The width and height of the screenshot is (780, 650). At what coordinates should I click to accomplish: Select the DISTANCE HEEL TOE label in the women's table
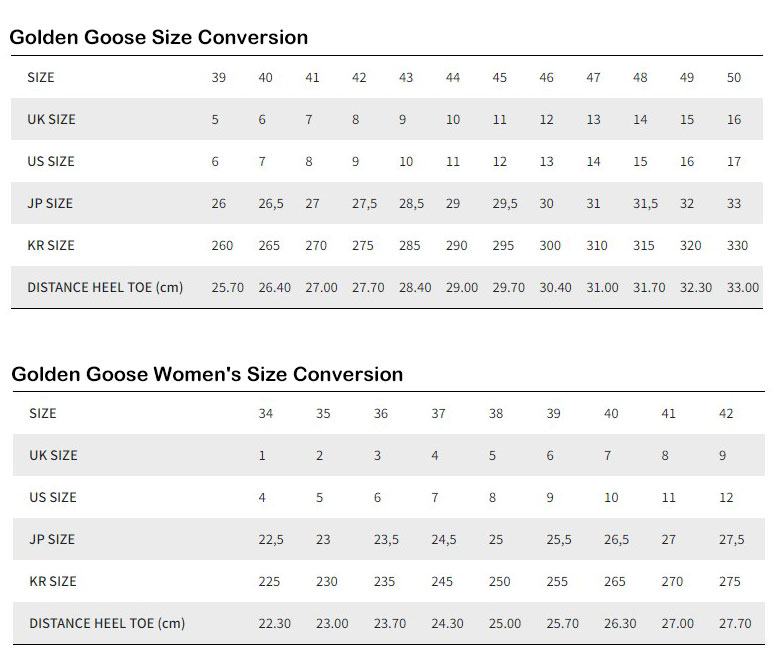click(107, 623)
